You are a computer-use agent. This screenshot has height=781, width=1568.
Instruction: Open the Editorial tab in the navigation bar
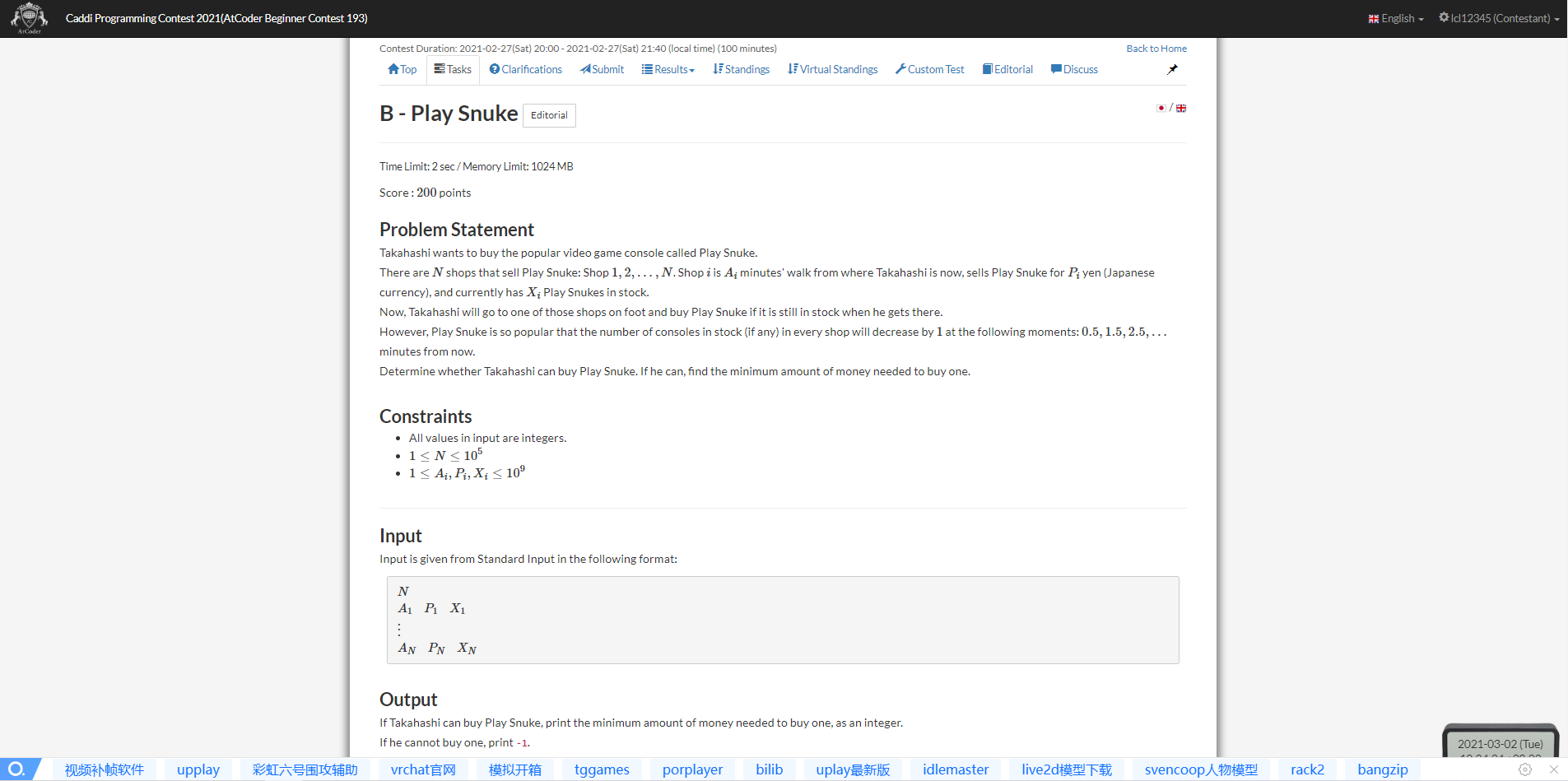click(1007, 70)
